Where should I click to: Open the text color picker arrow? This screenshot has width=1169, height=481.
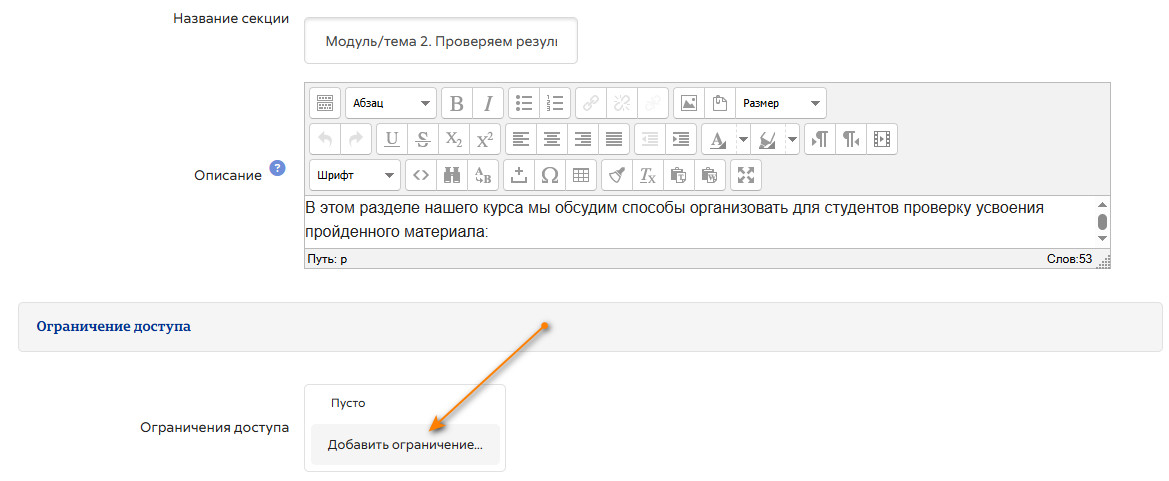[743, 139]
